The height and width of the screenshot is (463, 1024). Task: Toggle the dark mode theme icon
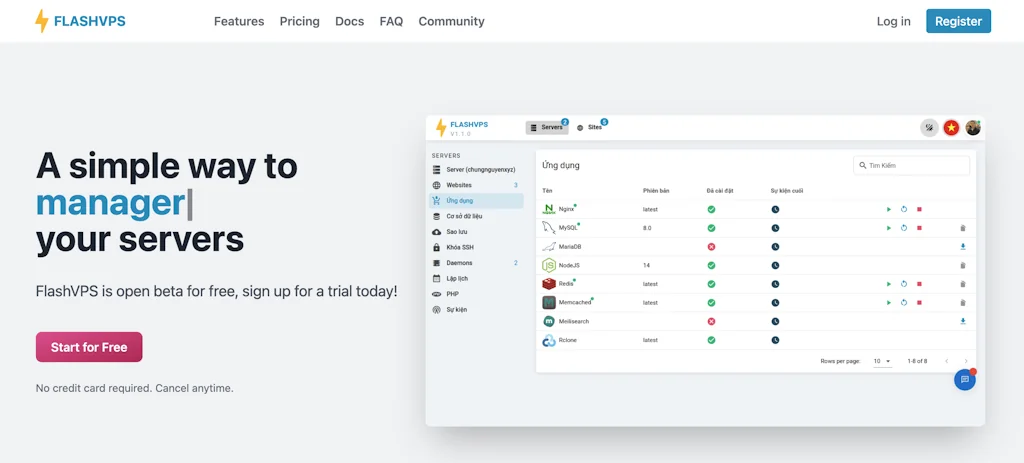[x=929, y=127]
